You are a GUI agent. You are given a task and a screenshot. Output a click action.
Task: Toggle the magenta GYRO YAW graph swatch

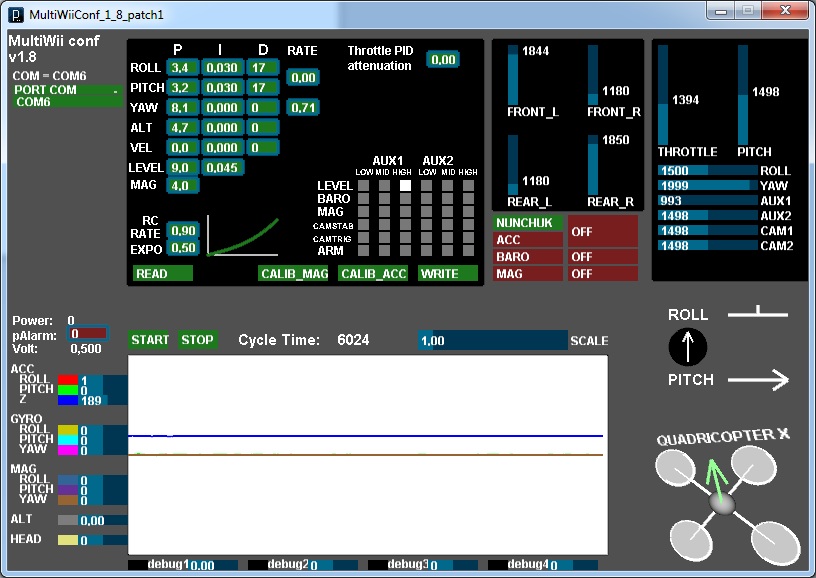coord(68,450)
